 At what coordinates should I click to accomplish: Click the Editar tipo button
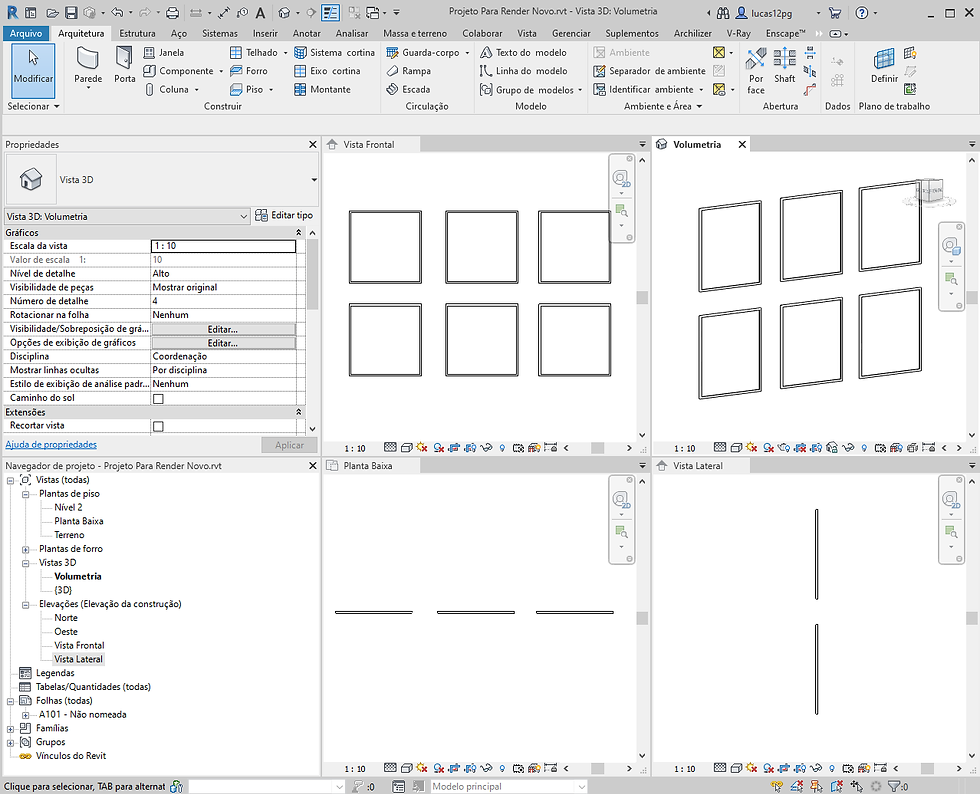(284, 215)
